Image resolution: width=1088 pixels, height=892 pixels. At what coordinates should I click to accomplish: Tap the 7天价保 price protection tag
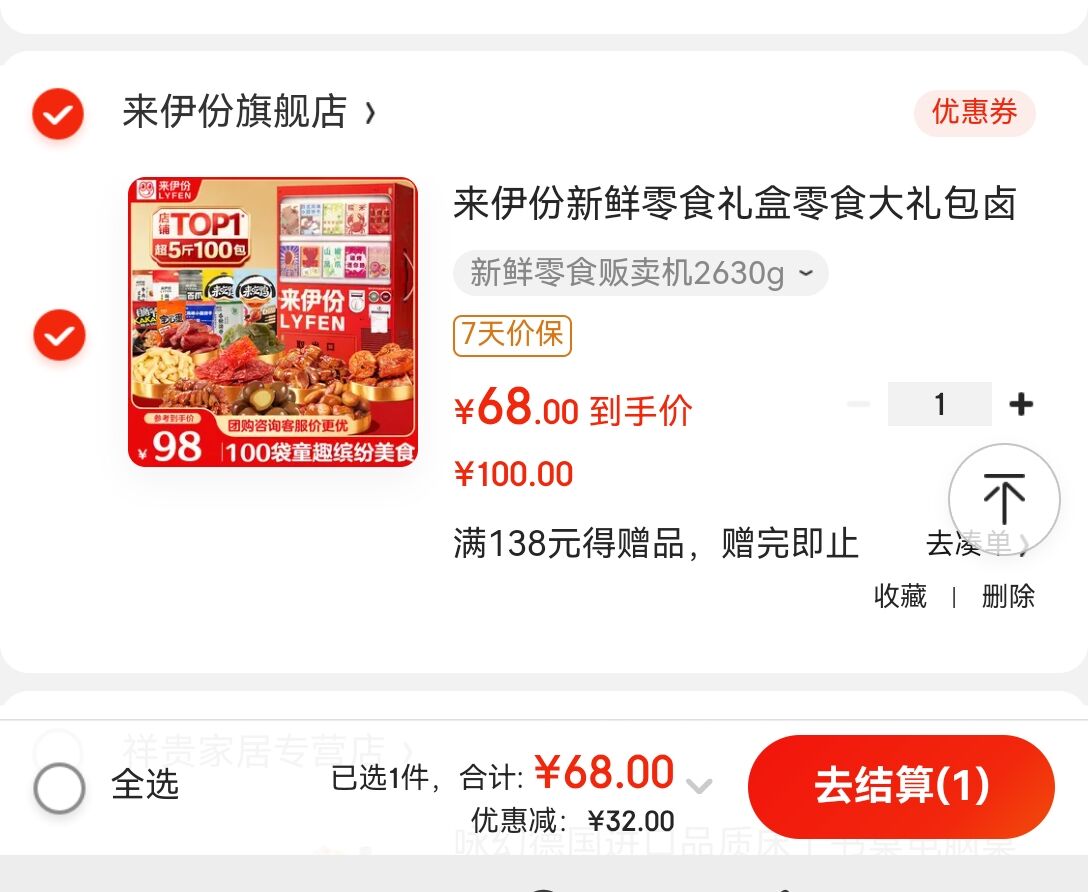[512, 336]
